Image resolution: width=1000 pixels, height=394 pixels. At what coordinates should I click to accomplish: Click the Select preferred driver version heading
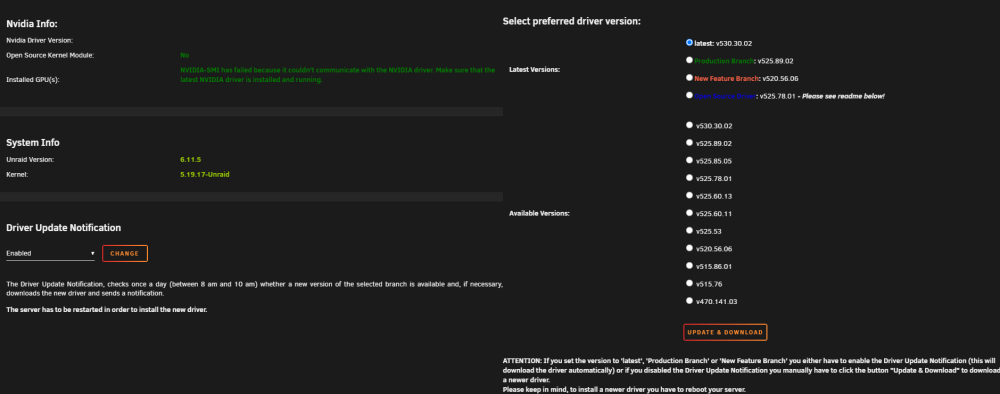point(571,21)
